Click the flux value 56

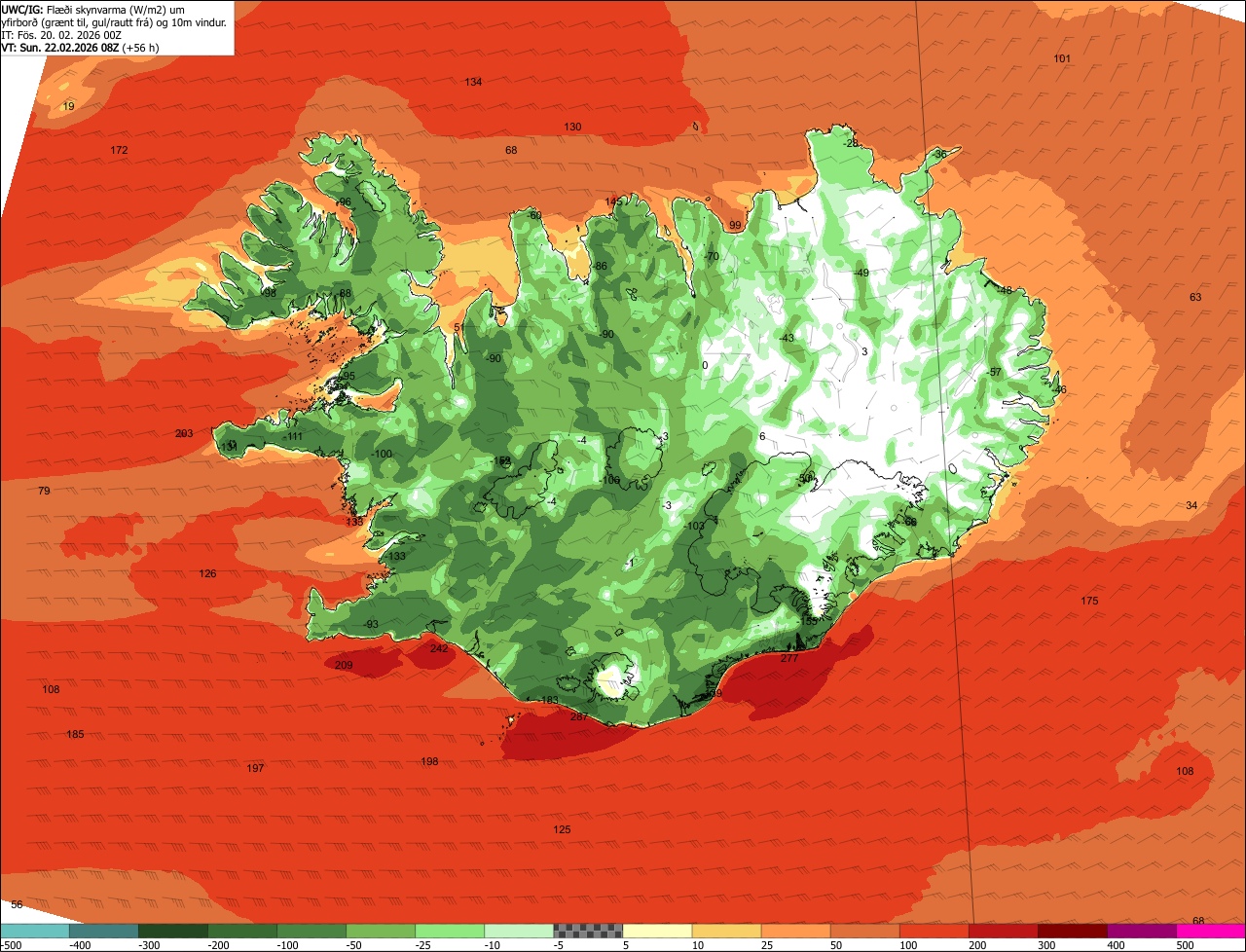click(17, 904)
